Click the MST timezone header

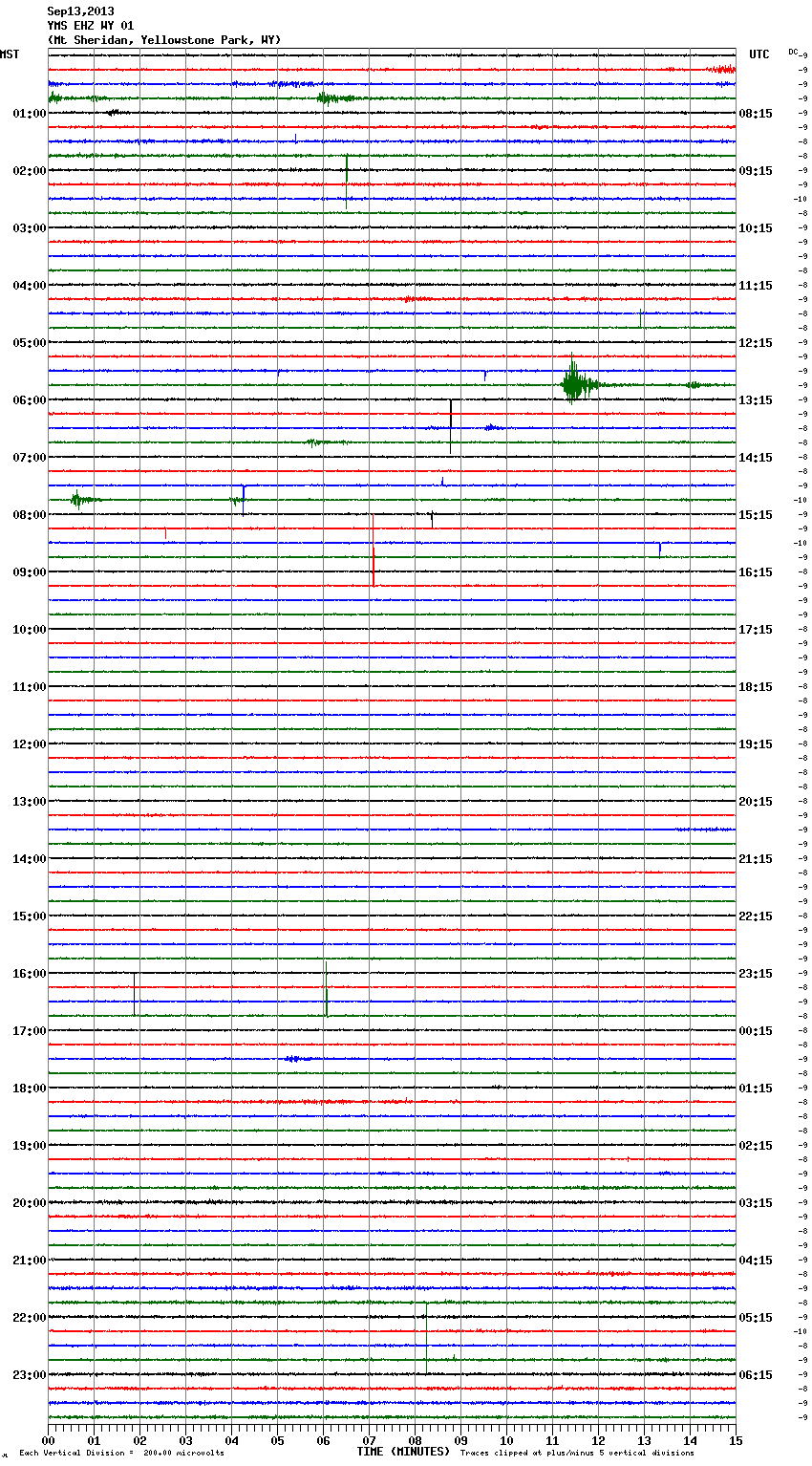click(10, 54)
